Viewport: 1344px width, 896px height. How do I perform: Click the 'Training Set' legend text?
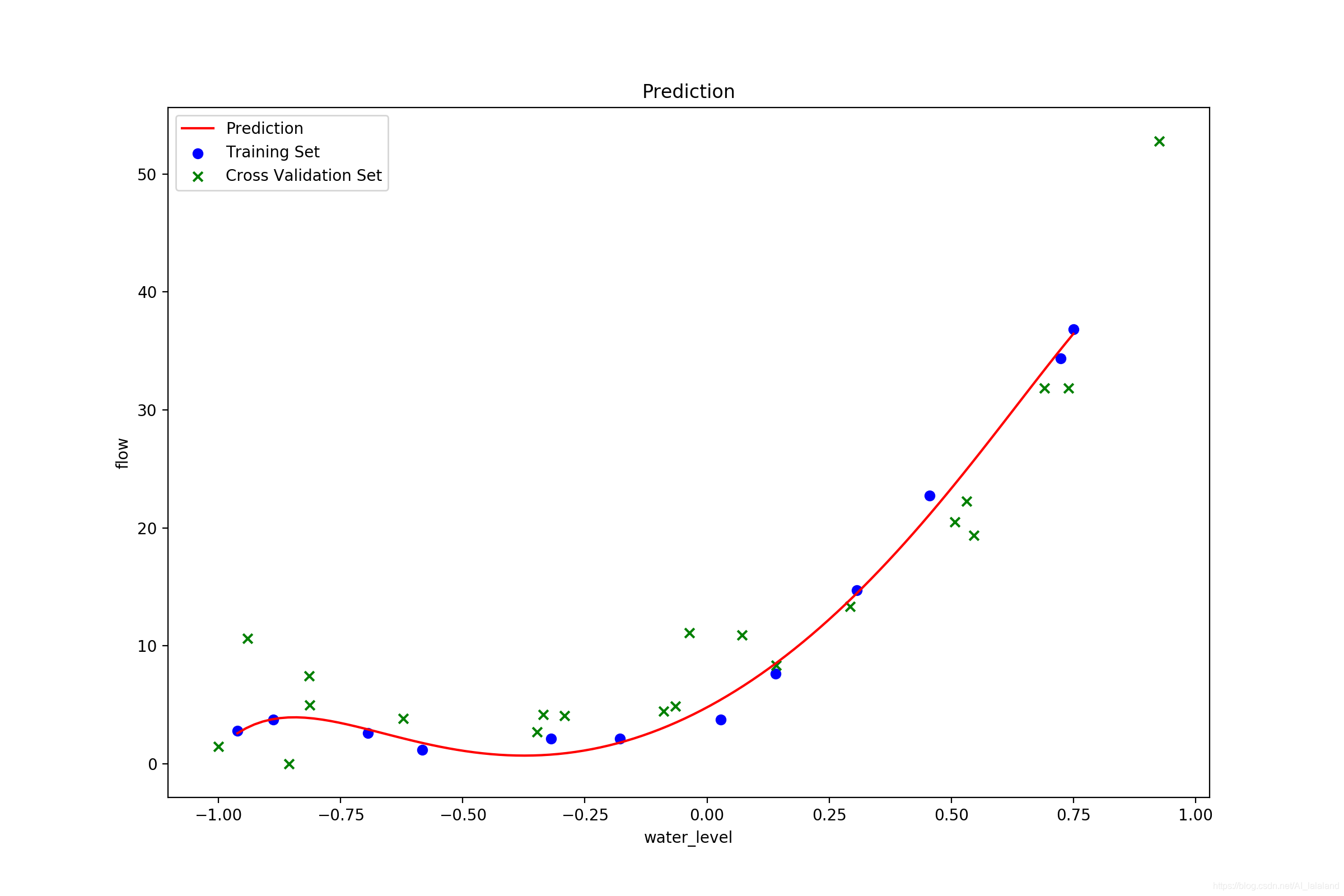pos(273,152)
